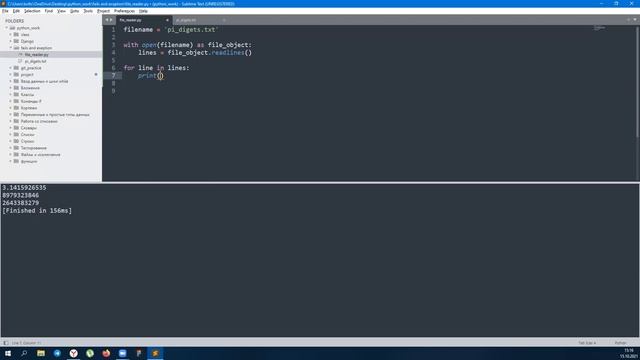Open Yandex Browser from the taskbar
This screenshot has width=640, height=360.
coord(73,353)
